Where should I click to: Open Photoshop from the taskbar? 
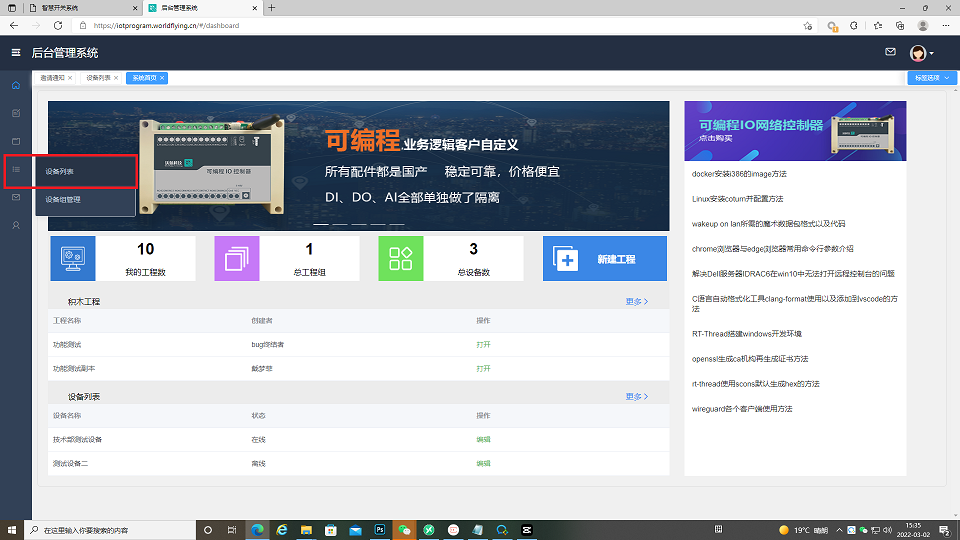tap(380, 530)
